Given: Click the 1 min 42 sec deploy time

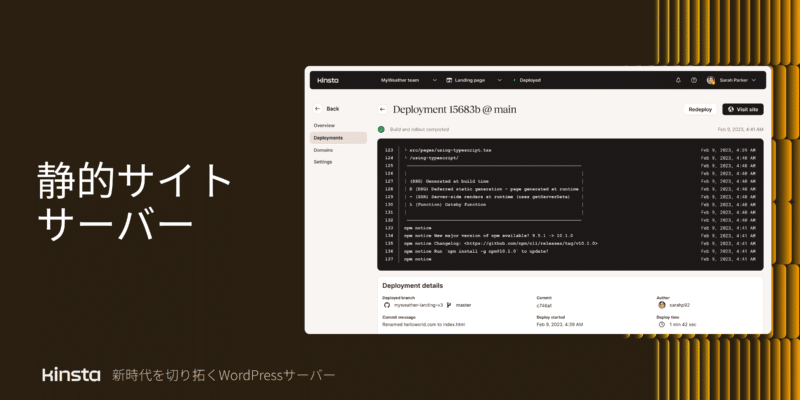Looking at the screenshot, I should tap(683, 324).
